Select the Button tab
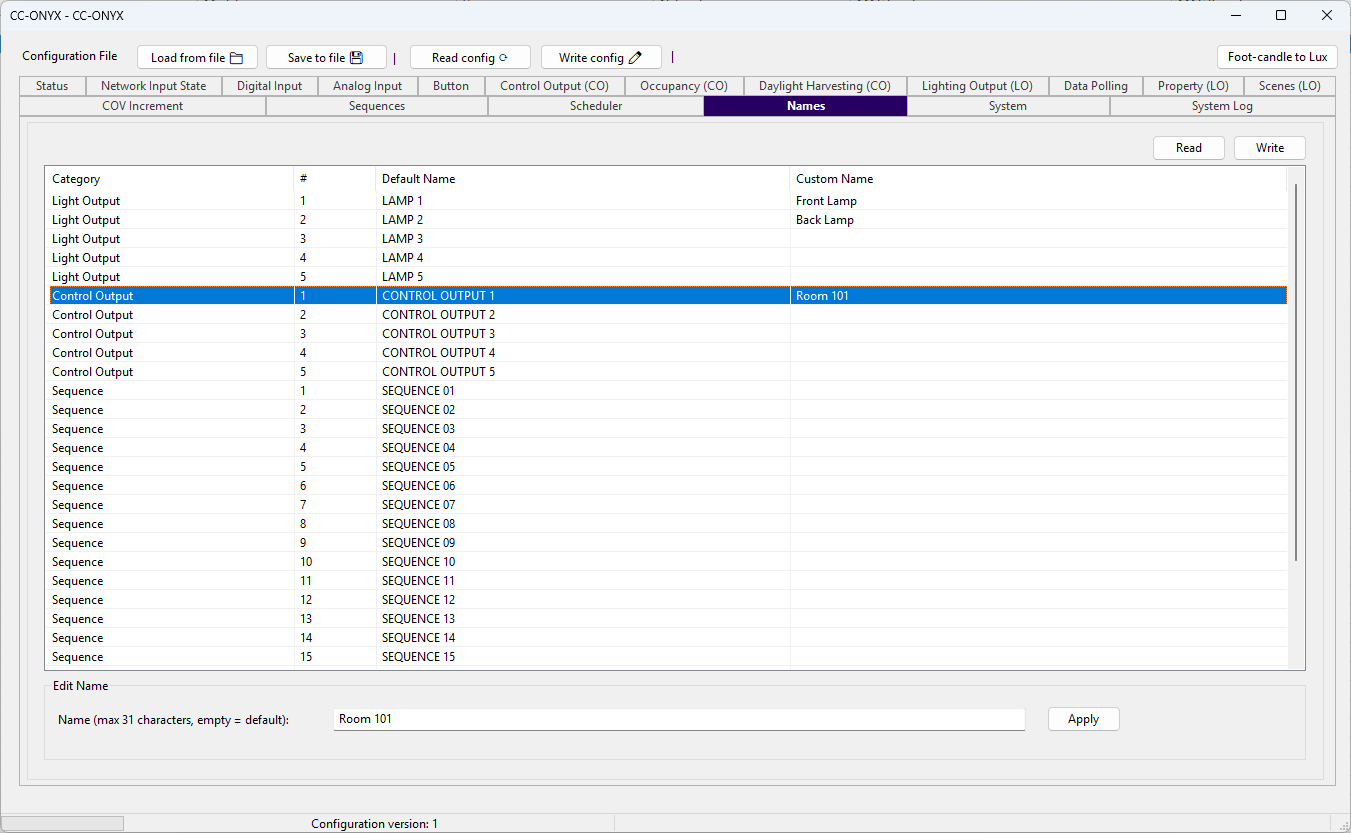The height and width of the screenshot is (833, 1351). coord(451,86)
